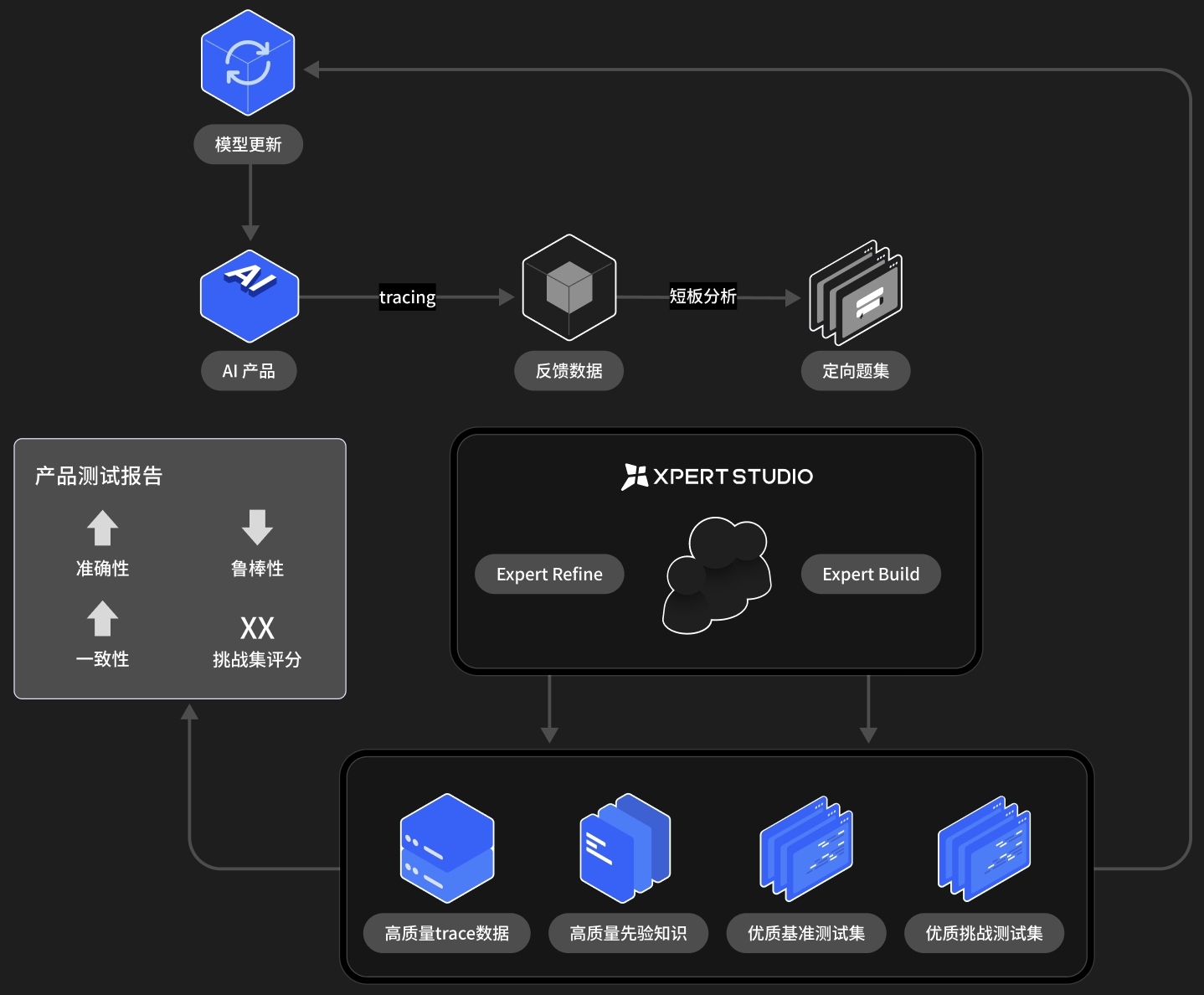Screen dimensions: 1204x995
Task: Click the tracing arrow label
Action: [407, 297]
